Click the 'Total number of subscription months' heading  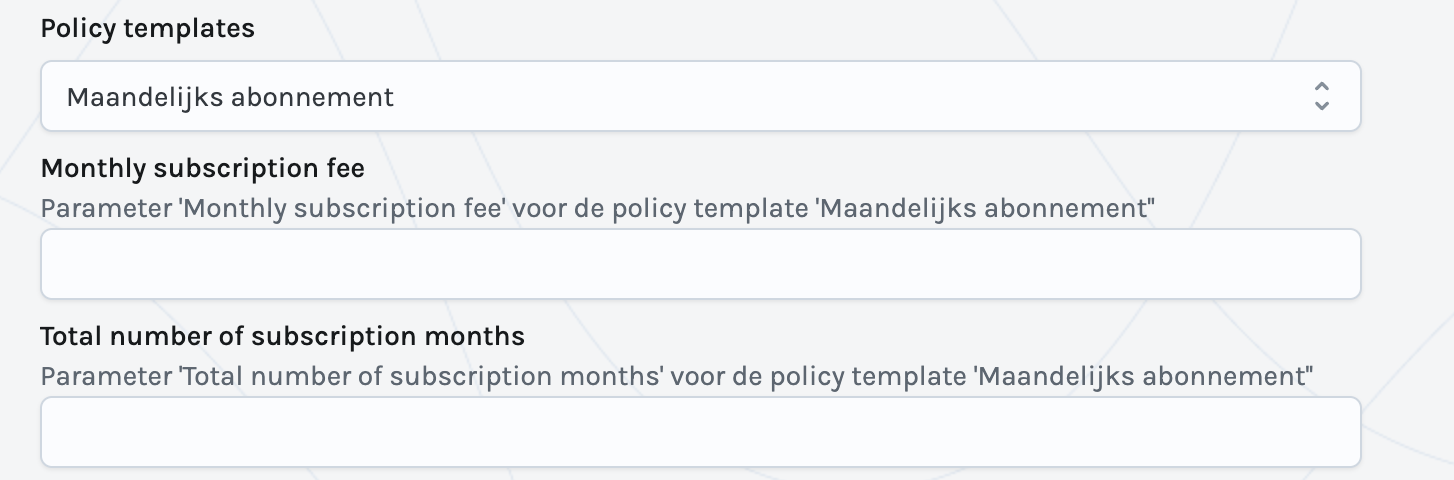(x=282, y=336)
